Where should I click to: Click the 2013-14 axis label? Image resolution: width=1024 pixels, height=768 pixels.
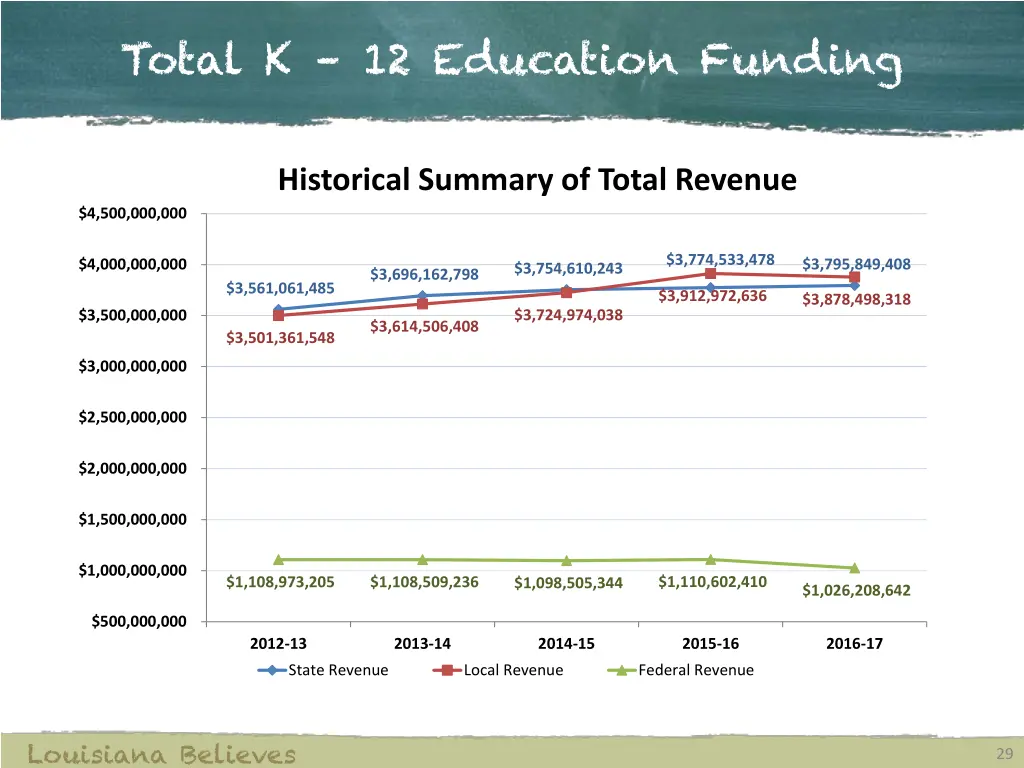click(423, 643)
